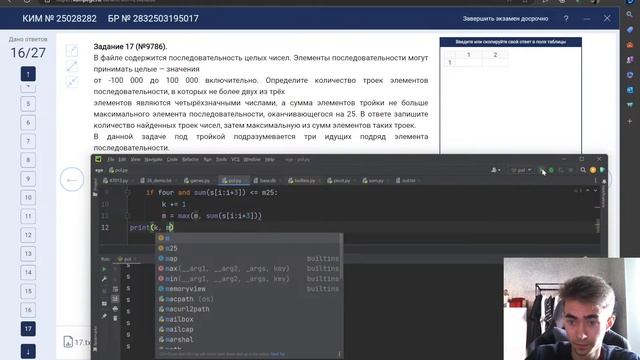Choose 'm25' completion suggestion
This screenshot has height=360, width=640.
[248, 248]
